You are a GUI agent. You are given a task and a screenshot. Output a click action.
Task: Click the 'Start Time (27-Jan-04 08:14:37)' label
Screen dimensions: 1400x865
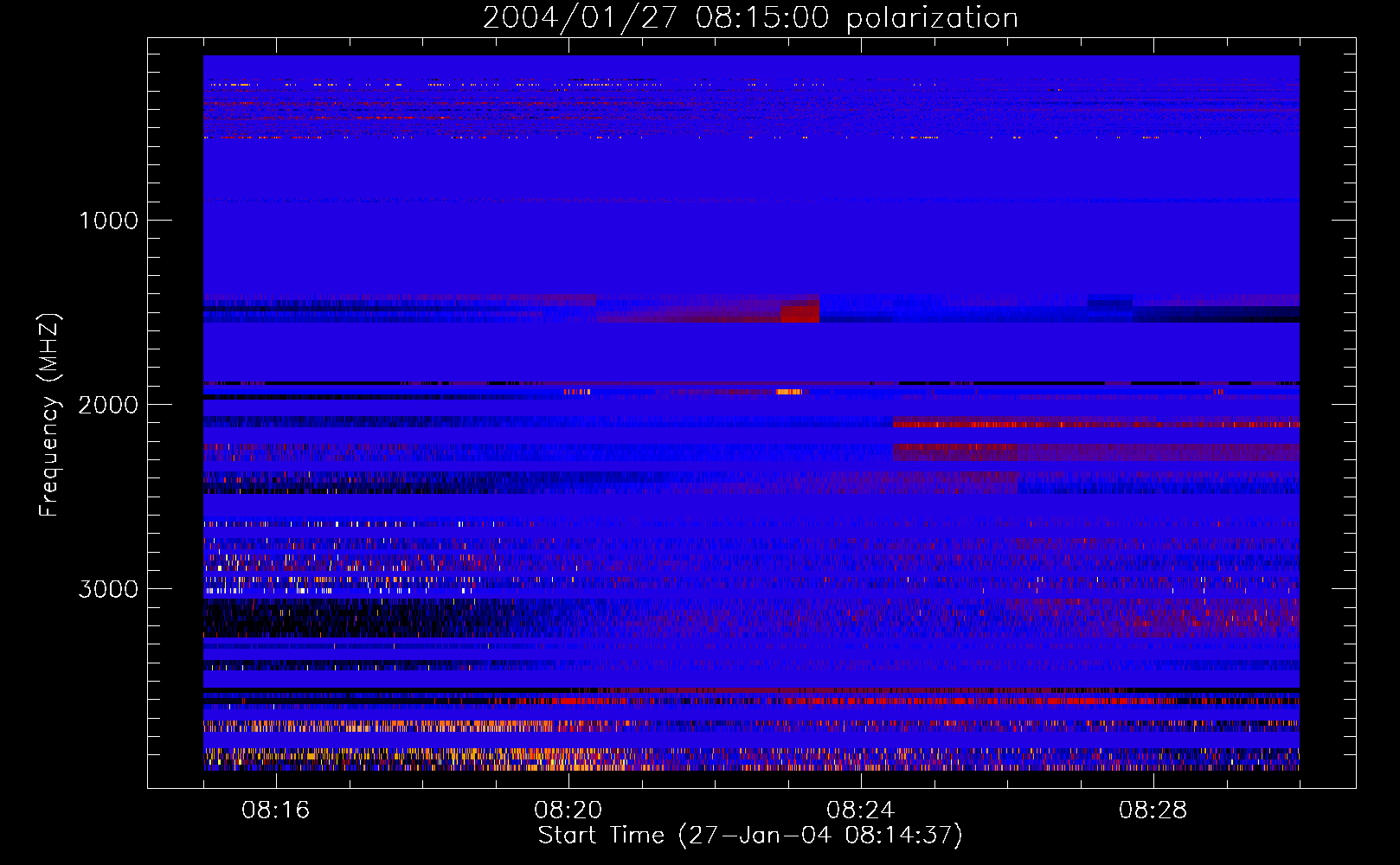[750, 836]
